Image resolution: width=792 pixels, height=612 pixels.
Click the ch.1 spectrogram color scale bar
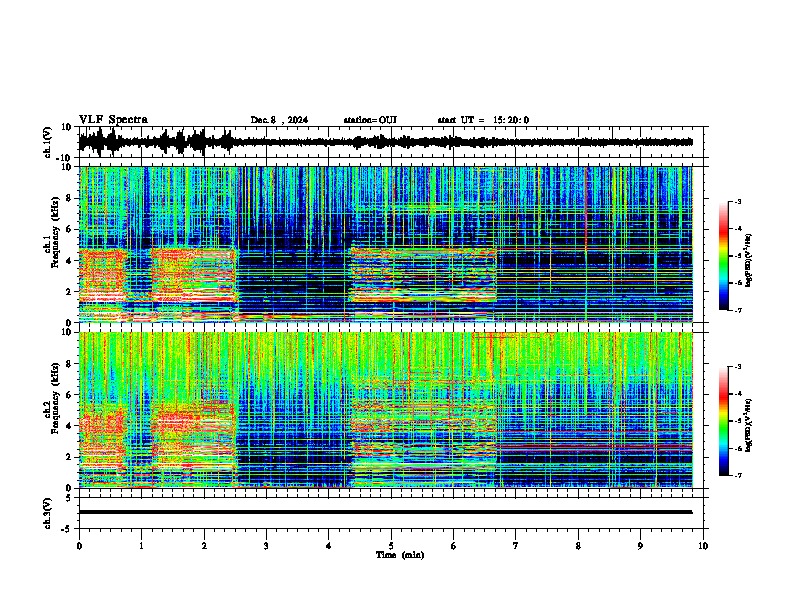coord(723,256)
